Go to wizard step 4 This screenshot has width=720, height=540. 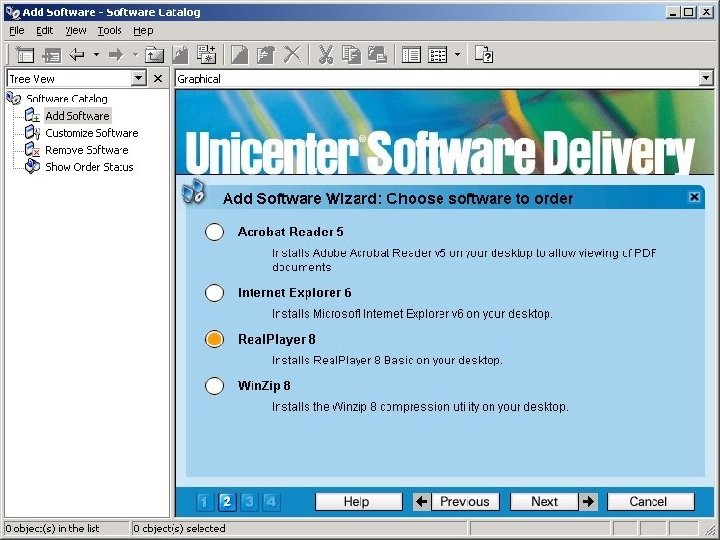(271, 501)
